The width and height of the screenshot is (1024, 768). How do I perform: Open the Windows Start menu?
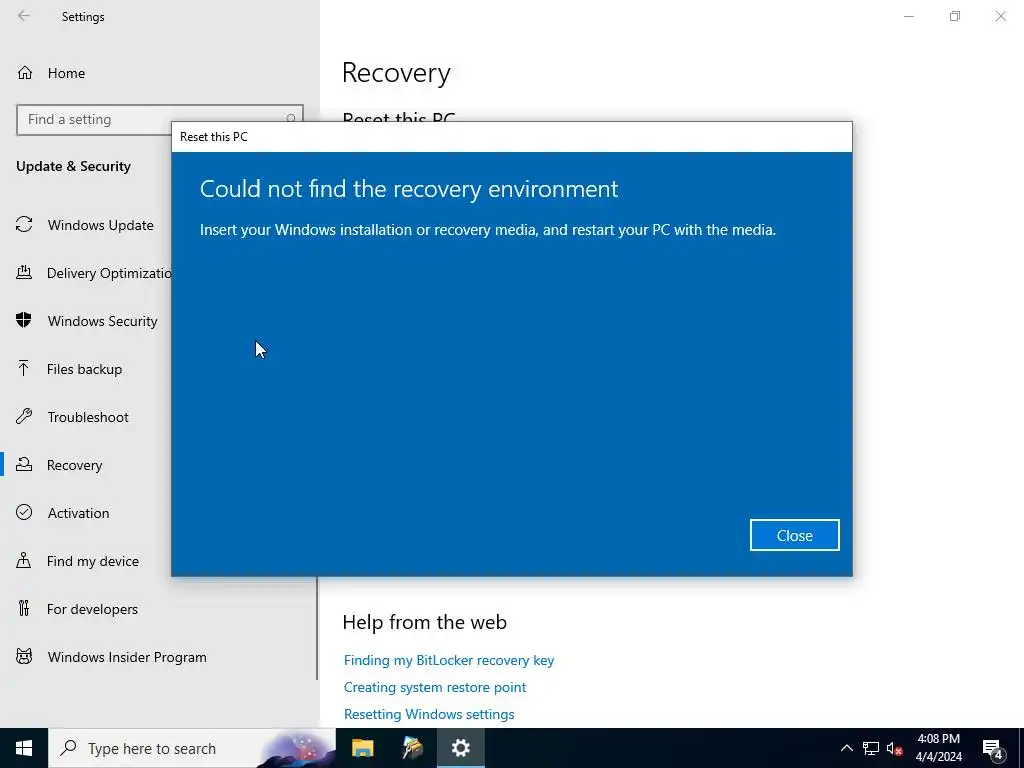point(24,748)
